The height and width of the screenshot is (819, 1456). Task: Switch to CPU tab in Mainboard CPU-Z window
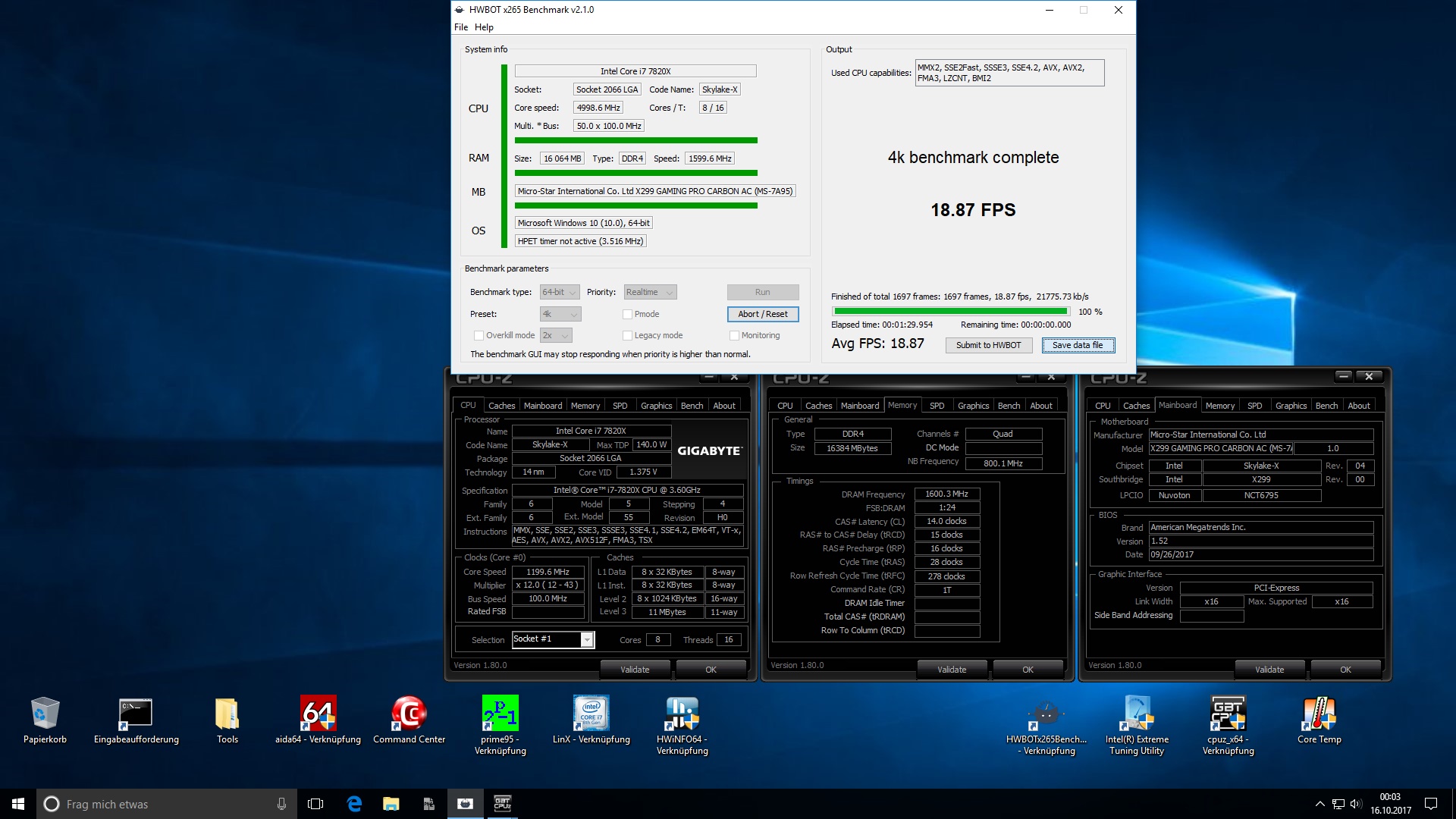coord(1103,406)
